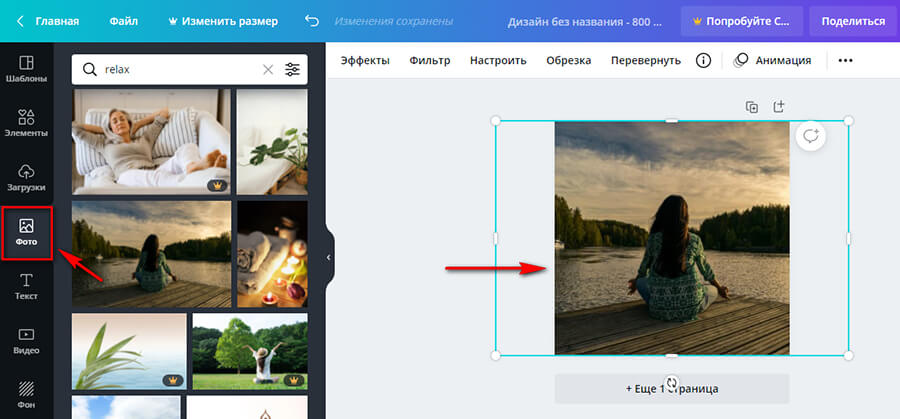Click Перевернуть flip option

pyautogui.click(x=646, y=60)
